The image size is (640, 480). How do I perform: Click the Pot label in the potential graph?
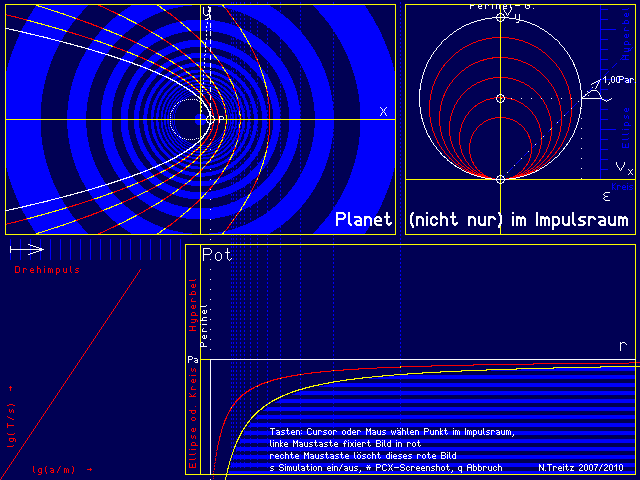pyautogui.click(x=217, y=255)
